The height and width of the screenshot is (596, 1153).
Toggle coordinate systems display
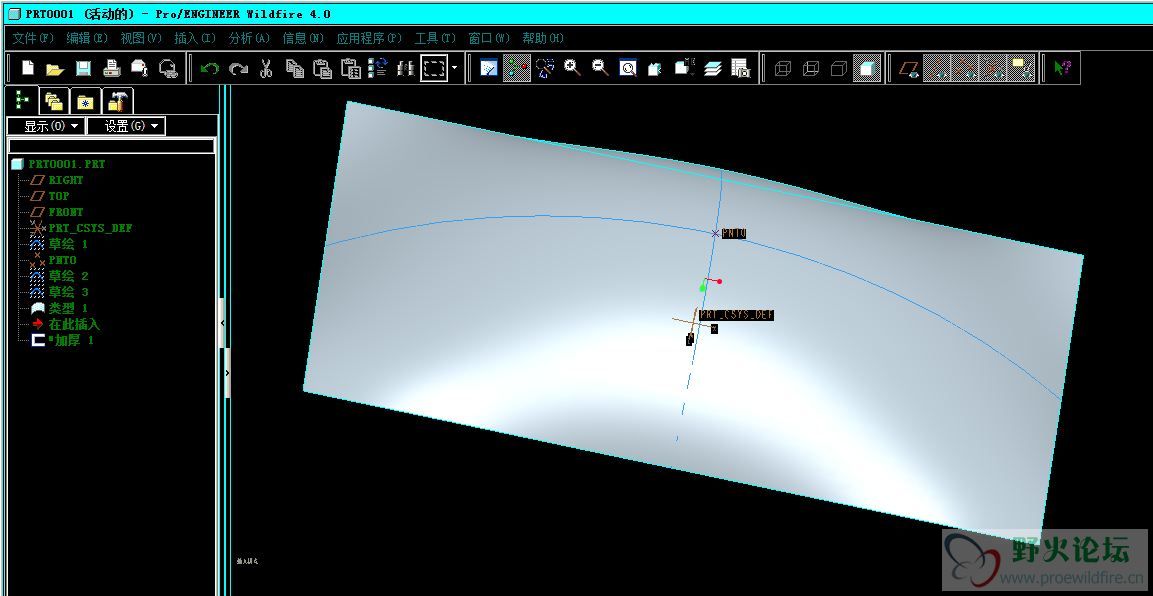(993, 68)
